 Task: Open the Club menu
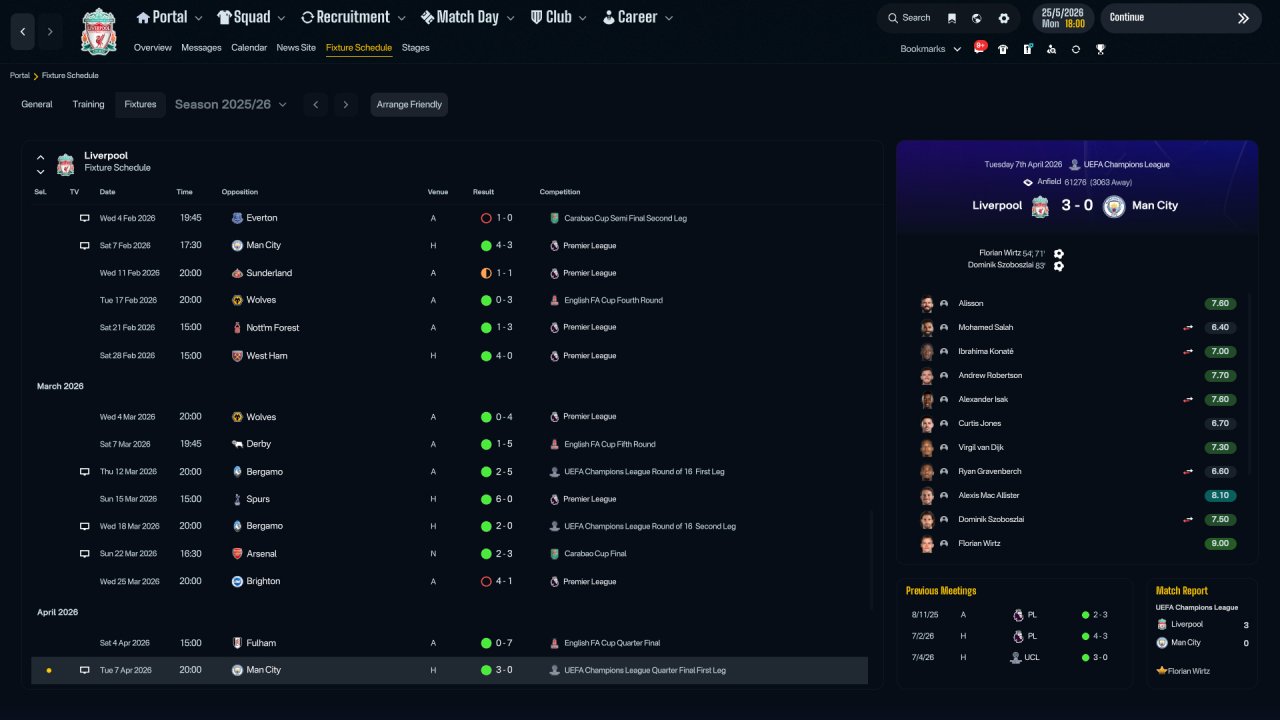tap(560, 17)
